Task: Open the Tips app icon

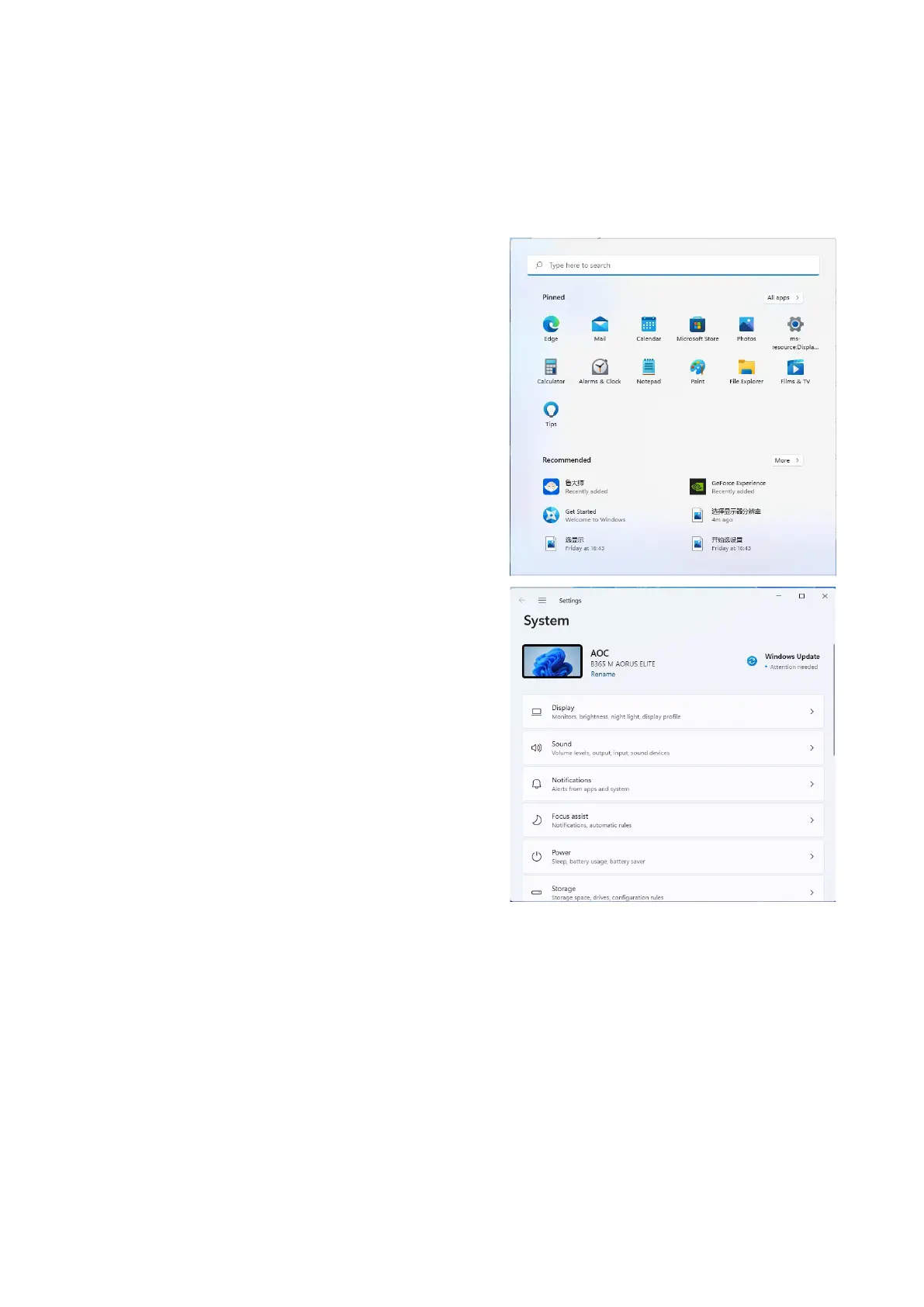Action: click(551, 411)
